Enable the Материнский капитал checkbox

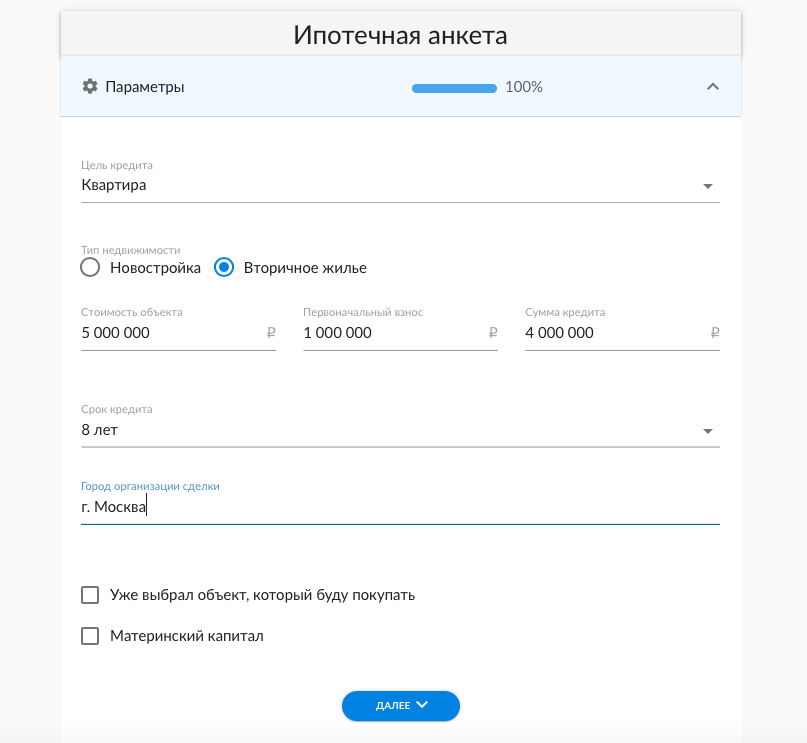pyautogui.click(x=91, y=636)
